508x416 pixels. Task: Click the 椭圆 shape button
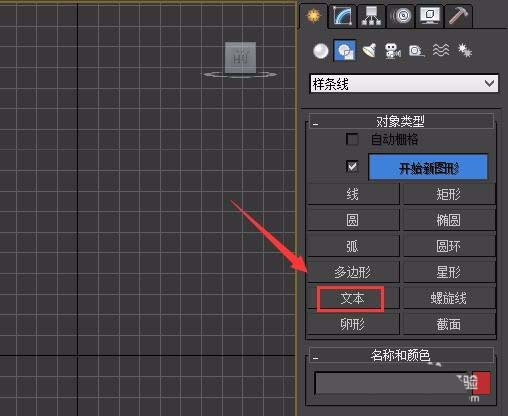coord(449,220)
